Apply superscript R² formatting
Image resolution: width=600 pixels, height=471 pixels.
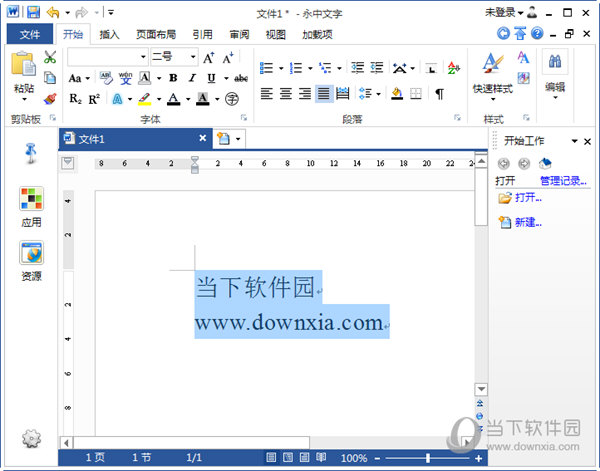(x=94, y=99)
